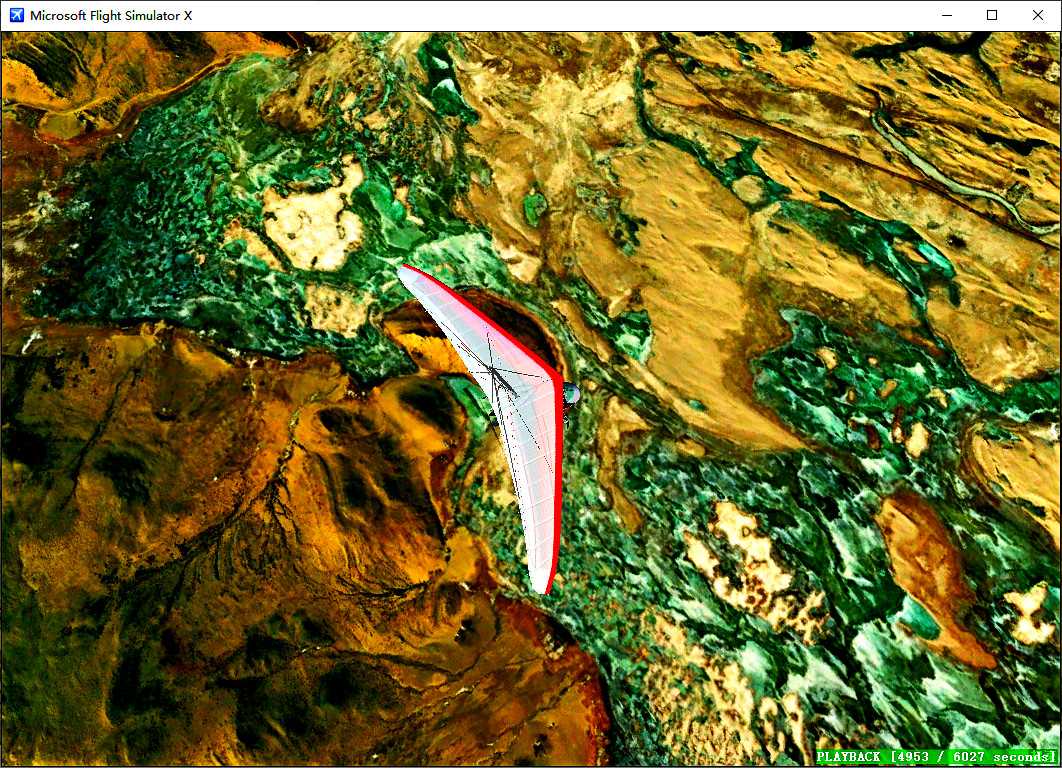
Task: Select the rigging wire hub on glider
Action: point(492,371)
